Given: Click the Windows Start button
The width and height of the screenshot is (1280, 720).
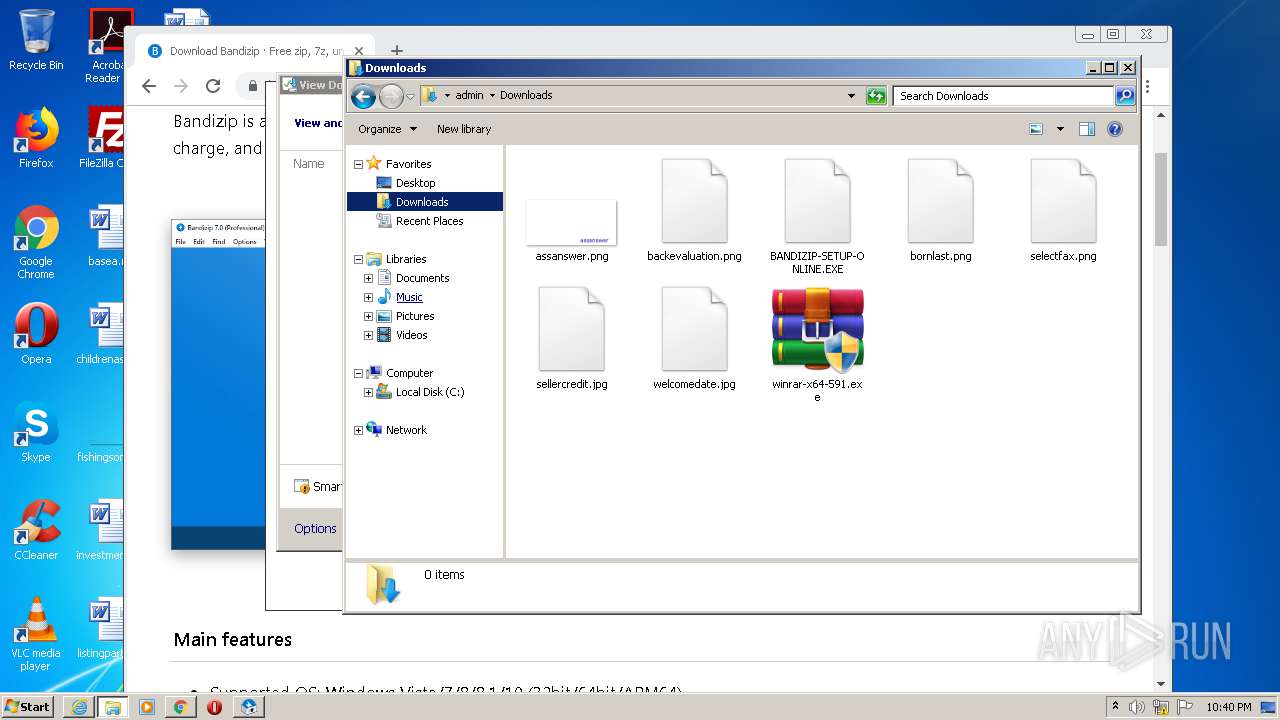Looking at the screenshot, I should [28, 706].
